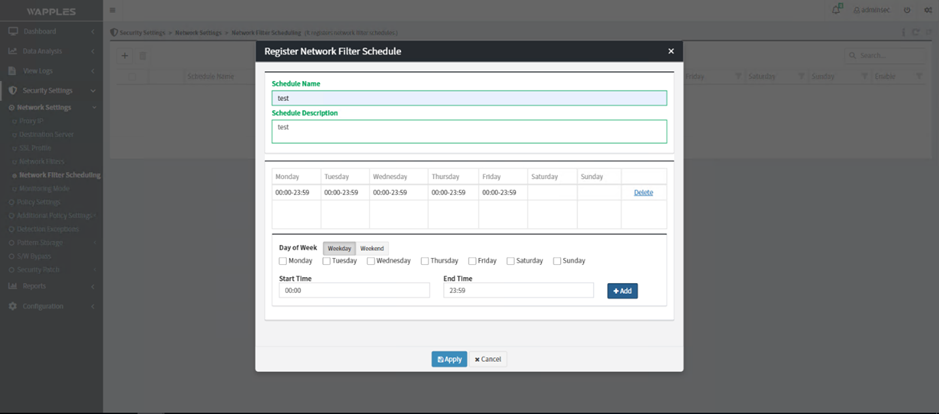Select the Weekend day group toggle
Screen dimensions: 939x414
click(x=372, y=248)
